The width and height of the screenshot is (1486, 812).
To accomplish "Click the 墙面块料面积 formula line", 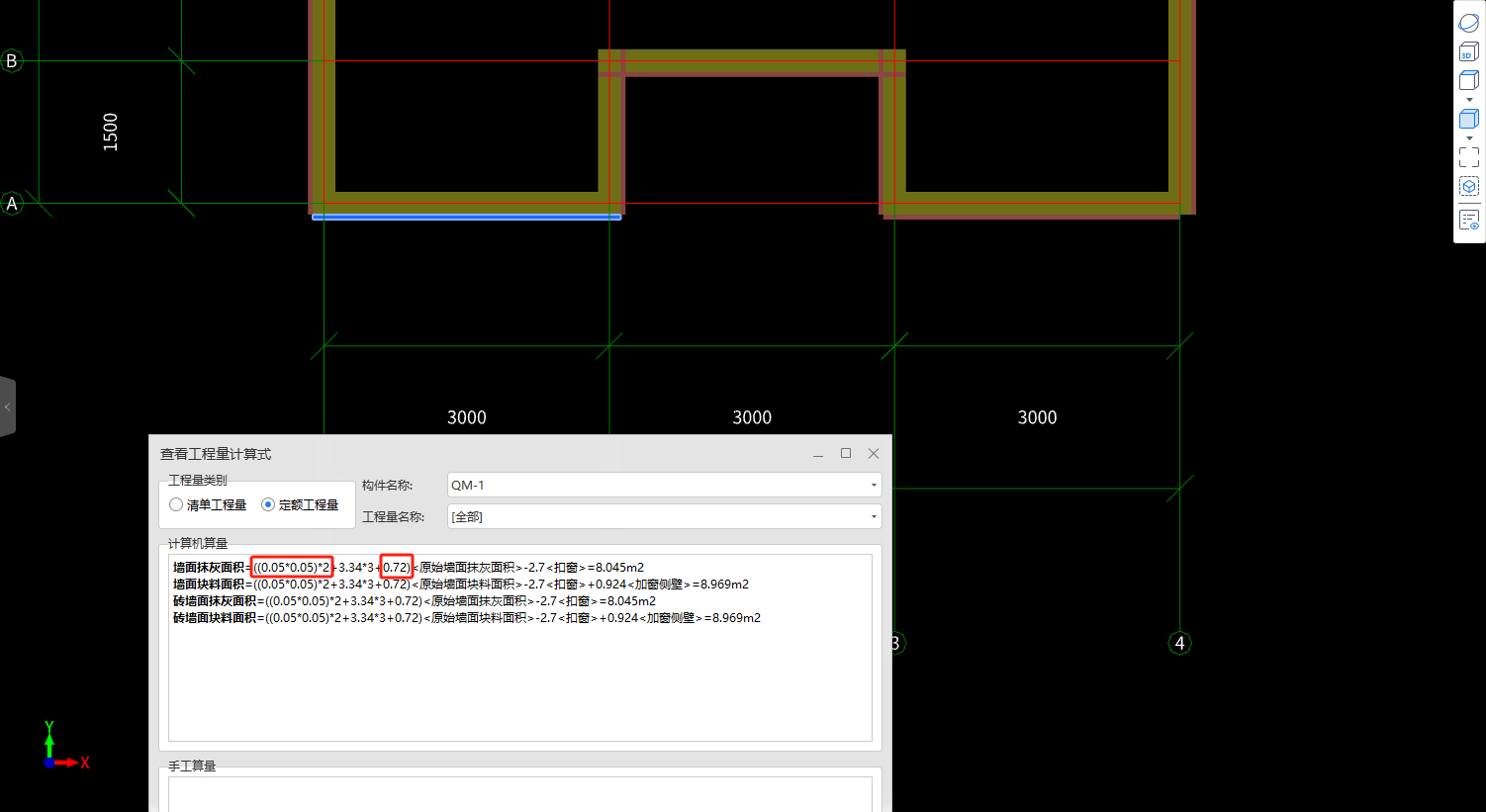I will (x=461, y=585).
